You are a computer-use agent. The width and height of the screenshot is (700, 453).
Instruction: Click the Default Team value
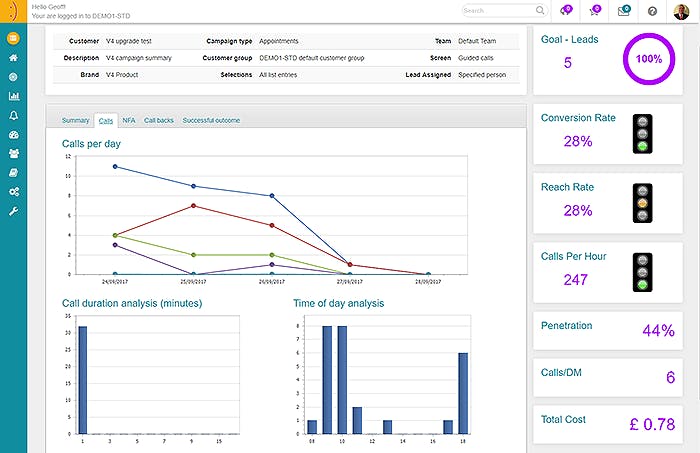pos(477,41)
